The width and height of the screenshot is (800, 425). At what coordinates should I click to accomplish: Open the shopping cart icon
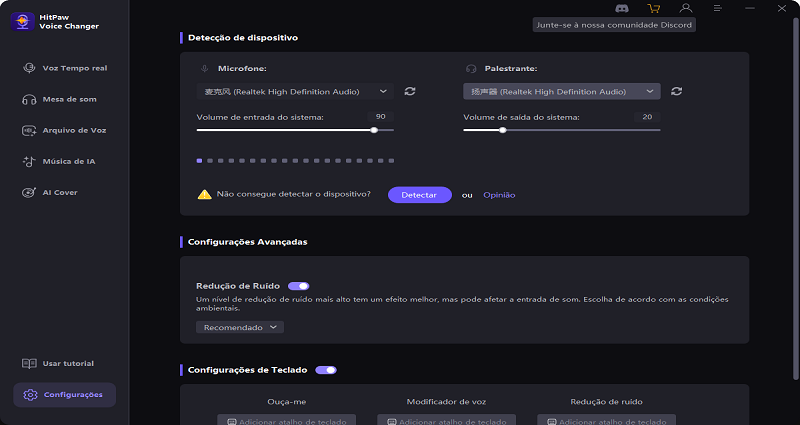click(x=653, y=8)
